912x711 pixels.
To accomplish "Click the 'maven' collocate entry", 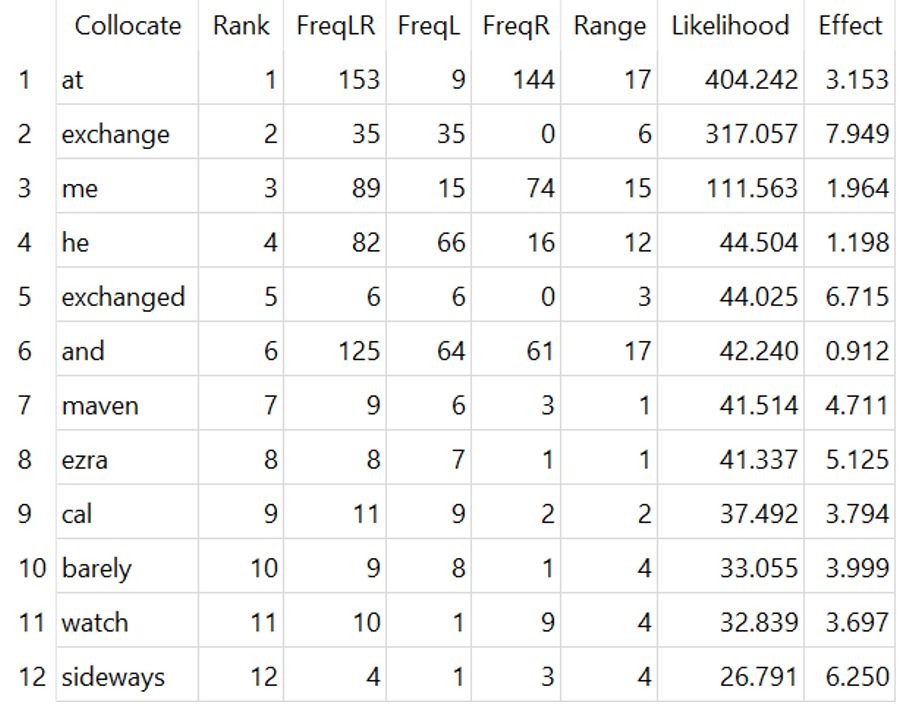I will pos(100,406).
